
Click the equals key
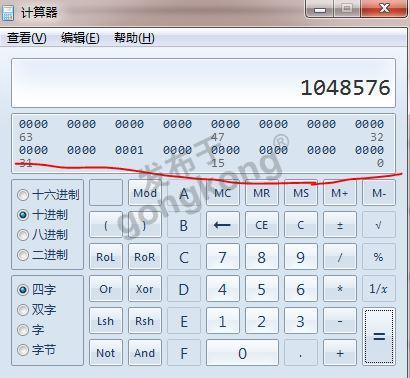(379, 337)
